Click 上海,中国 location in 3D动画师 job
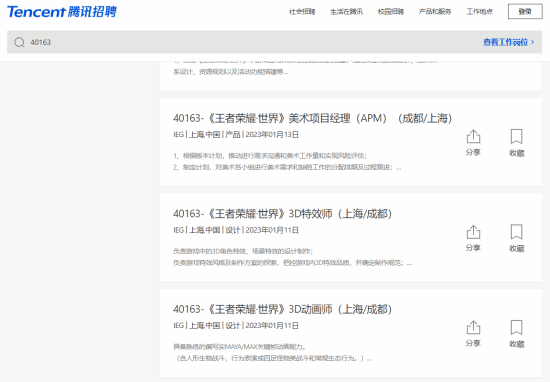Viewport: 550px width, 382px height. click(x=204, y=326)
